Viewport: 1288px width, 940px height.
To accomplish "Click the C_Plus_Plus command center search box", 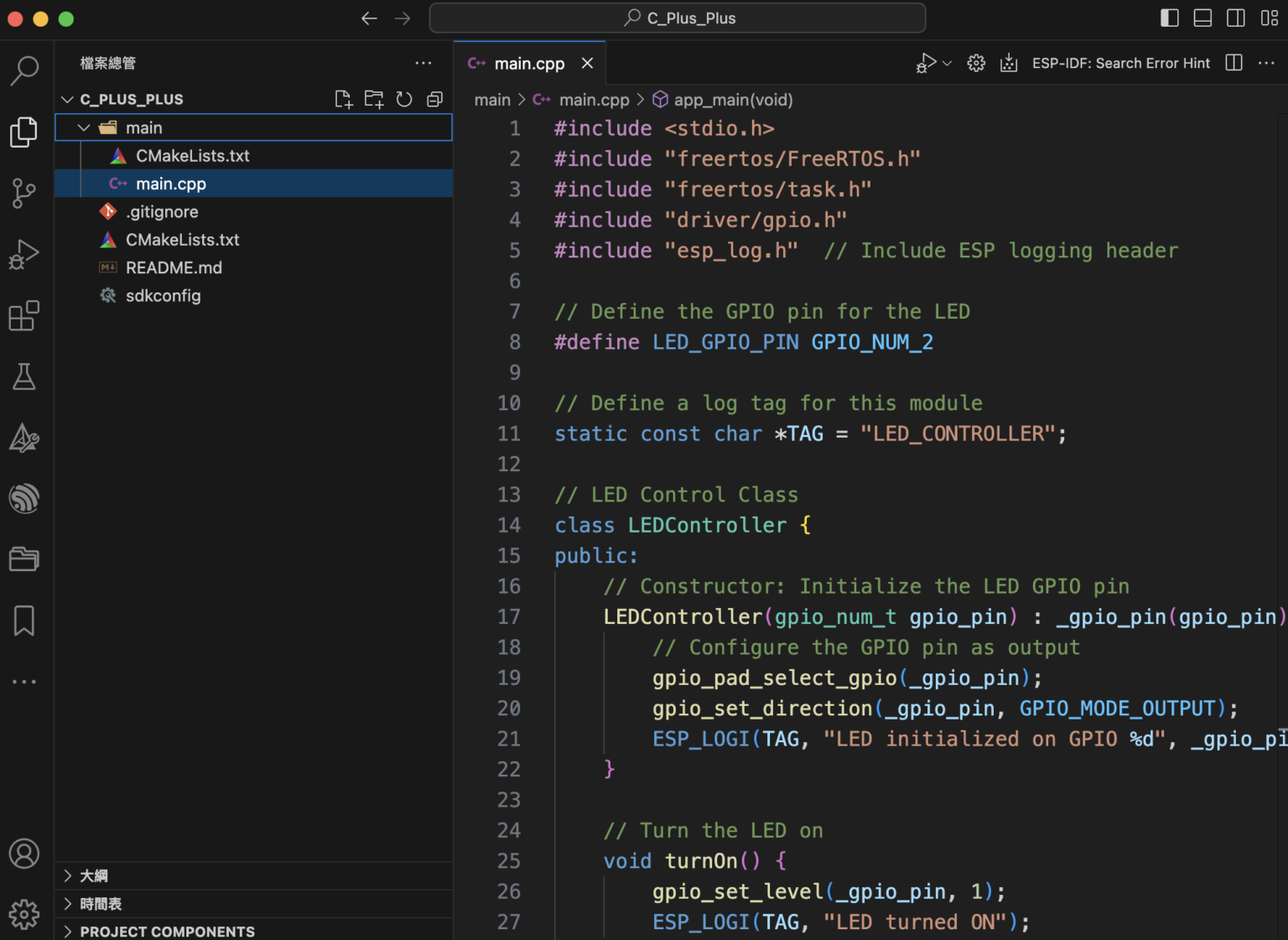I will click(x=678, y=18).
